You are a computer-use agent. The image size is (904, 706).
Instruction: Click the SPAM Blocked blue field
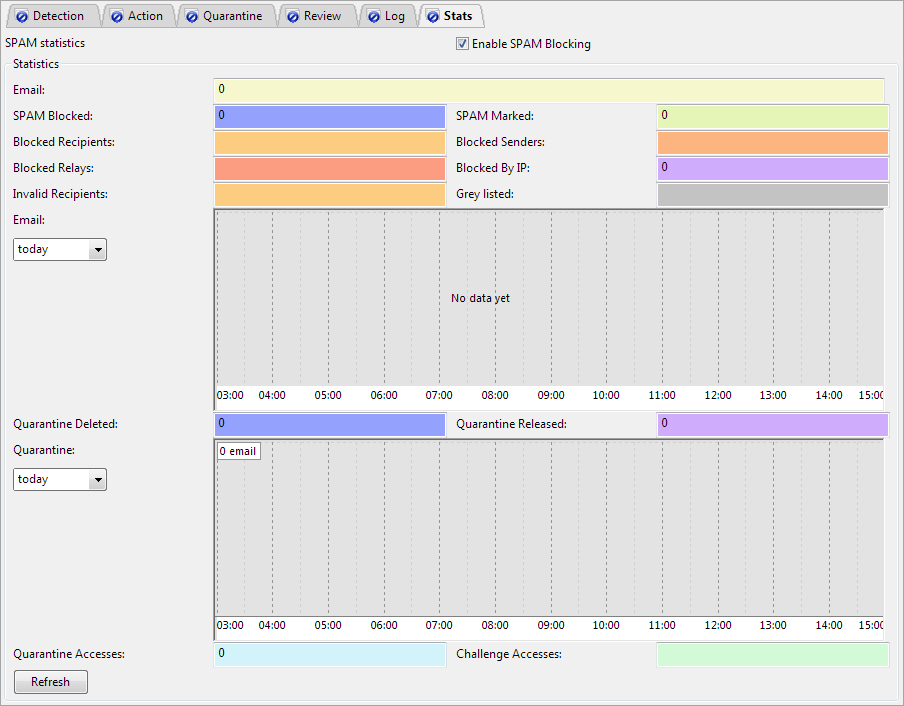click(329, 116)
